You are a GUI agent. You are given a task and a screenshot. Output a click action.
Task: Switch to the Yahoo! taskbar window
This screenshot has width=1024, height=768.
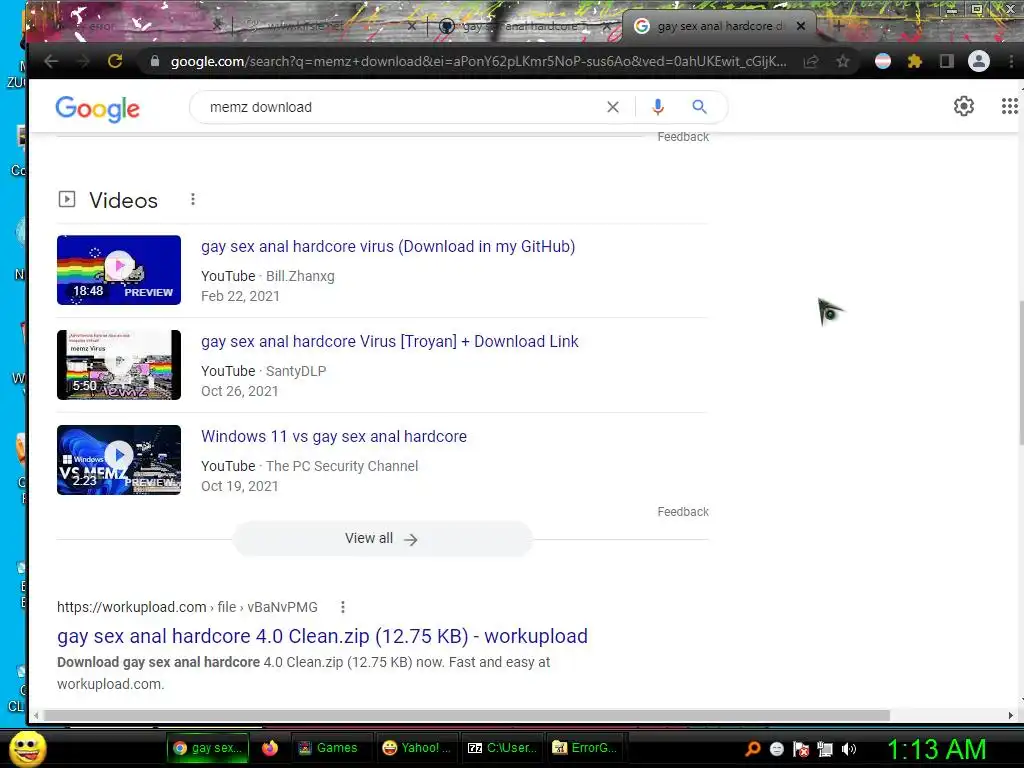click(x=417, y=748)
